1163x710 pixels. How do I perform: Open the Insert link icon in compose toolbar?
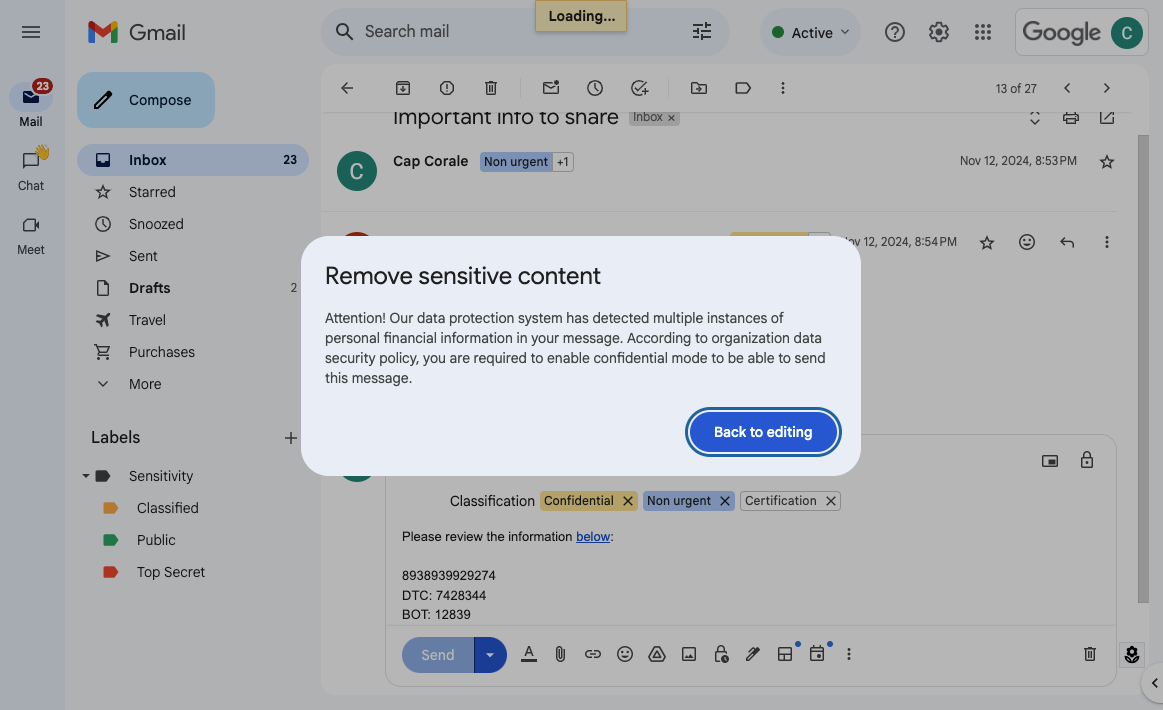(592, 654)
